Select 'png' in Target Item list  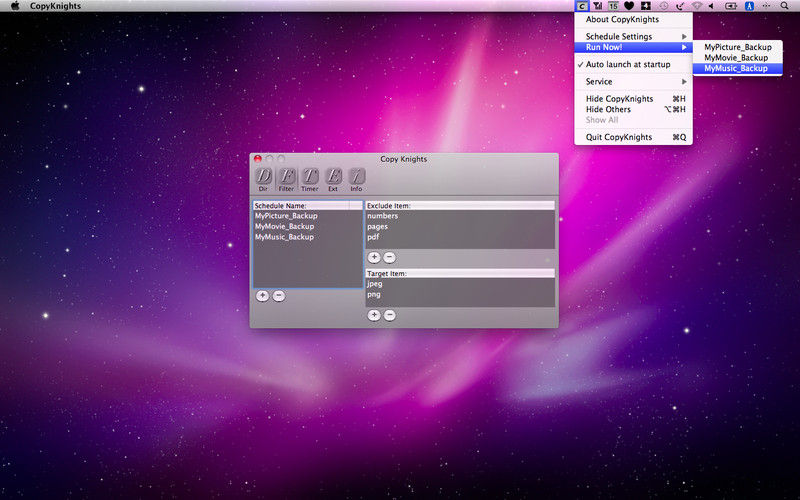click(x=460, y=294)
